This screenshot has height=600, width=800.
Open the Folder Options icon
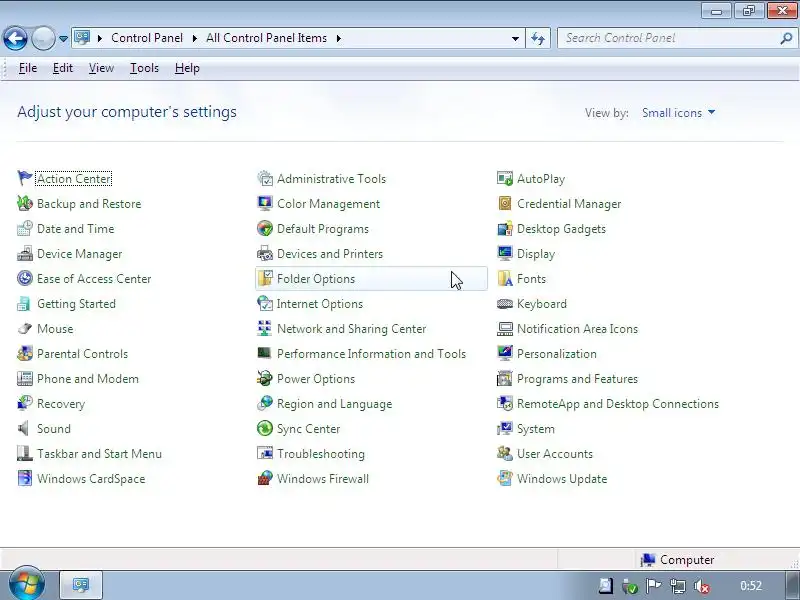[x=265, y=279]
